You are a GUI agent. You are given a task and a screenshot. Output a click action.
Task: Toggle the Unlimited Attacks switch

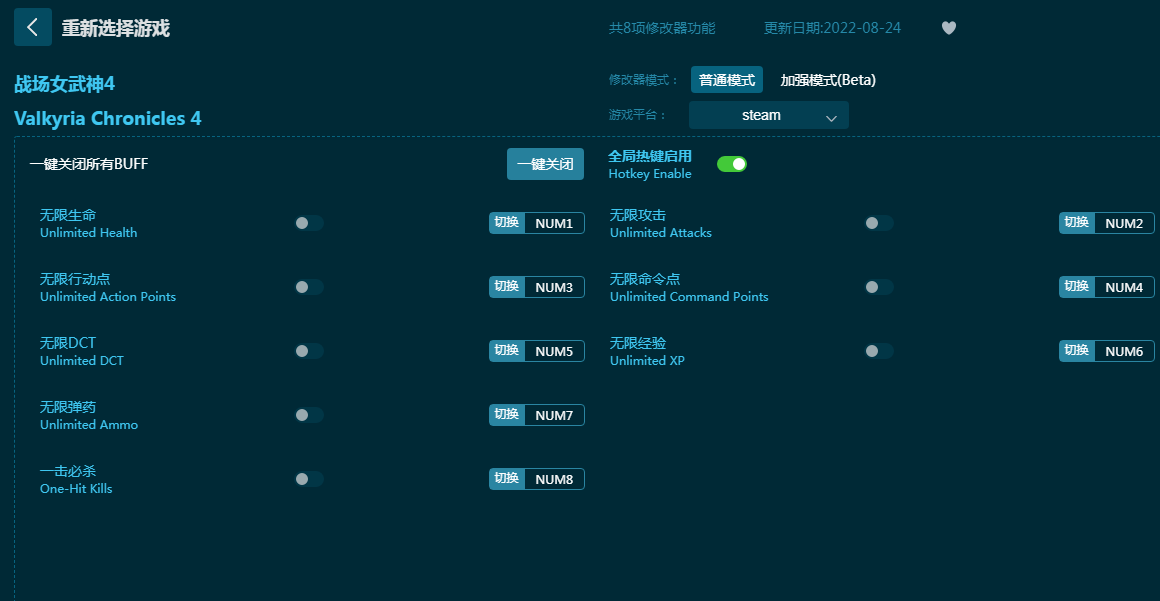coord(879,223)
